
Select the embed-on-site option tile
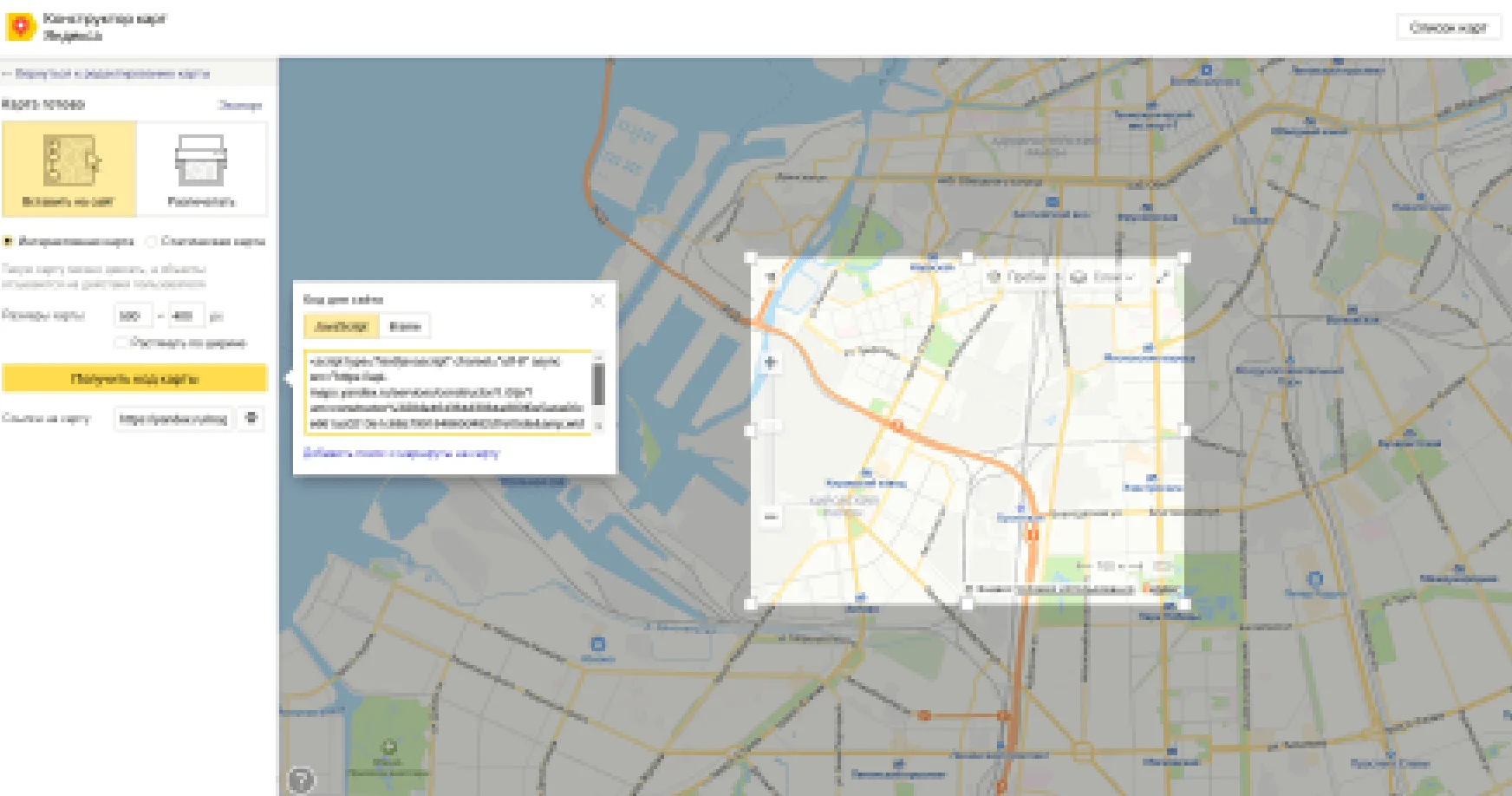point(69,168)
